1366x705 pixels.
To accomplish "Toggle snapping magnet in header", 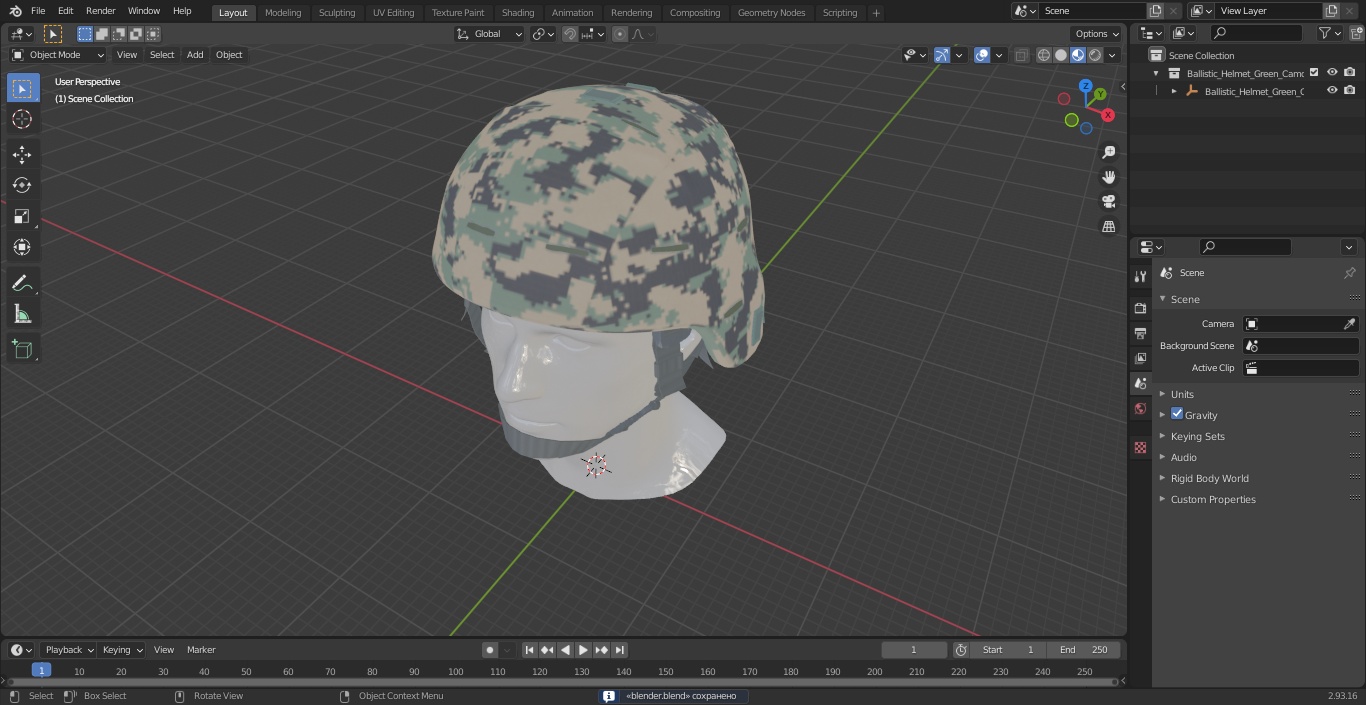I will (570, 34).
